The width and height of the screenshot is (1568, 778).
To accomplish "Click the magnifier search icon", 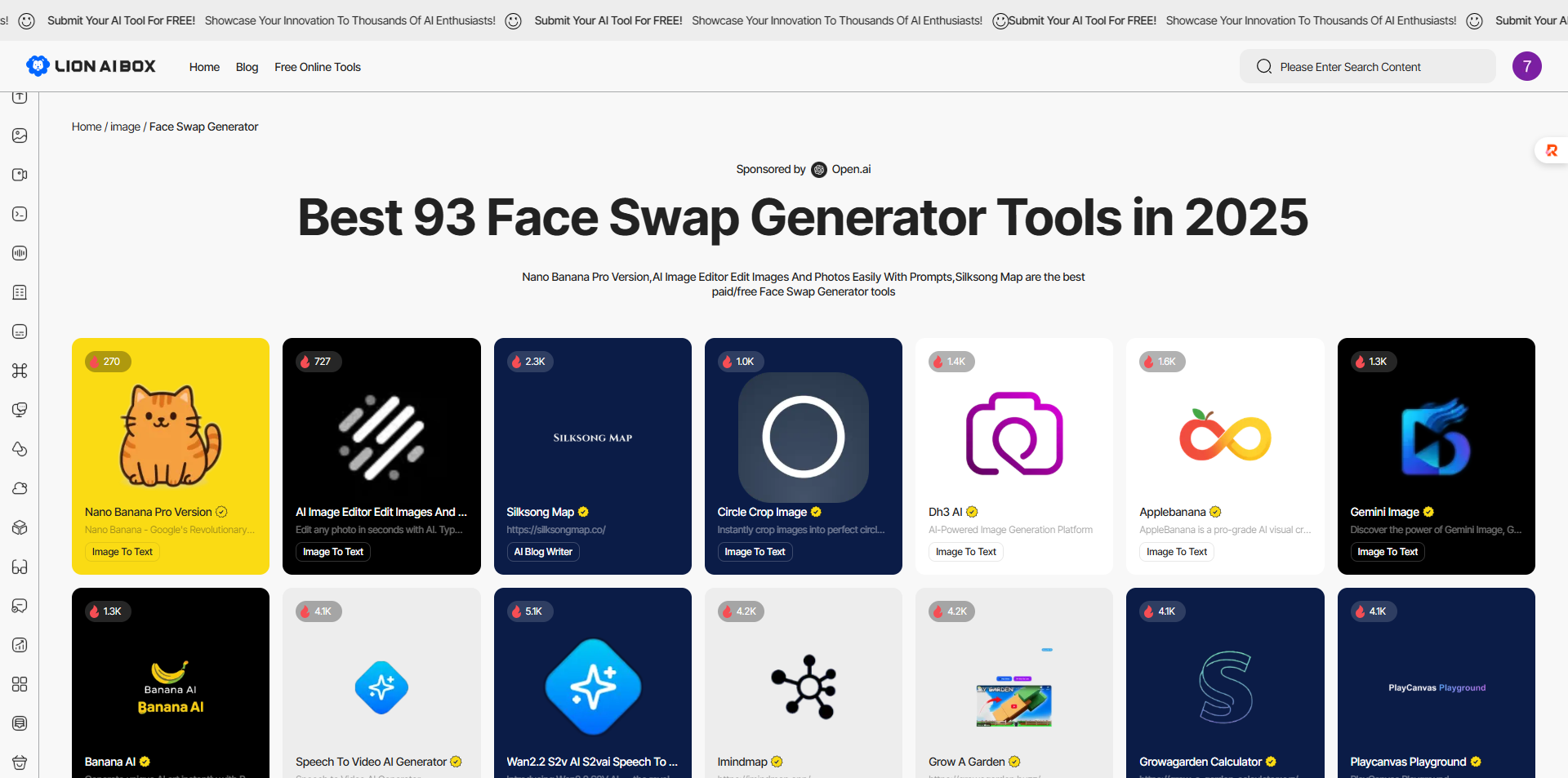I will 1264,66.
